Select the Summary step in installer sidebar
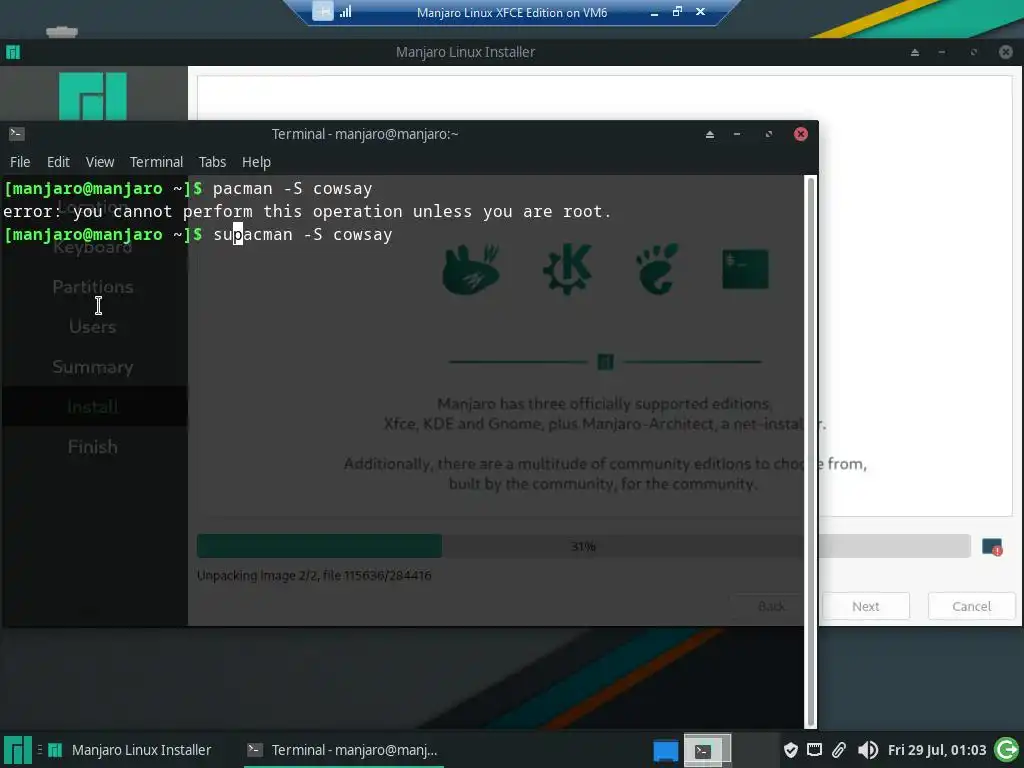Screen dimensions: 1024x768 pos(93,367)
